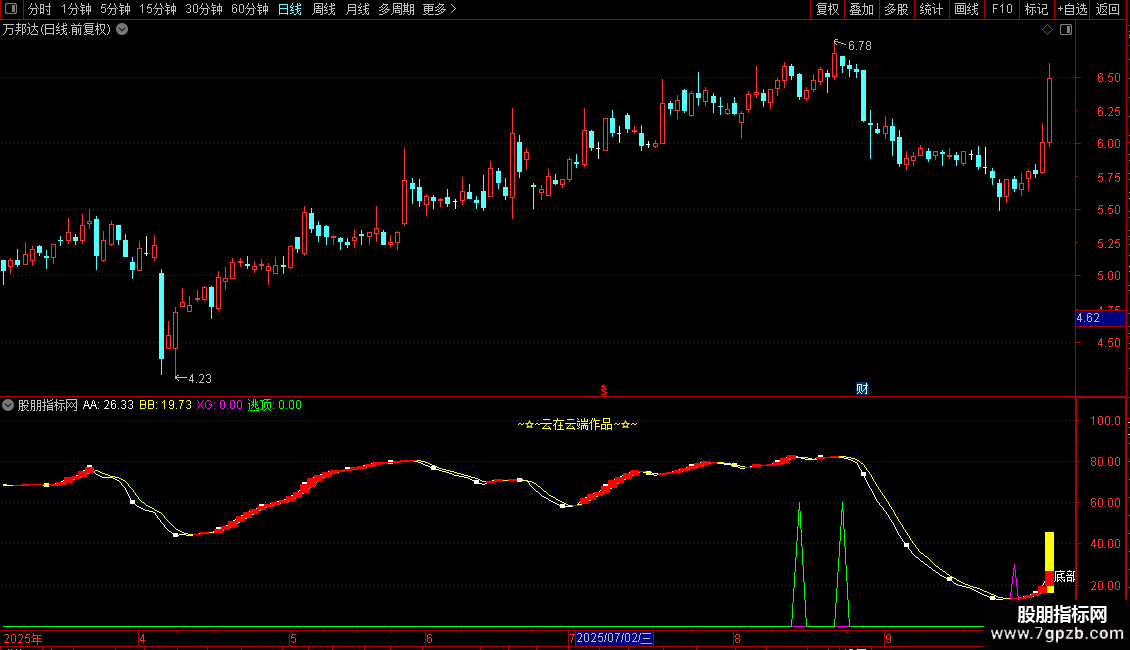Add stock via +自选 button

[1072, 9]
